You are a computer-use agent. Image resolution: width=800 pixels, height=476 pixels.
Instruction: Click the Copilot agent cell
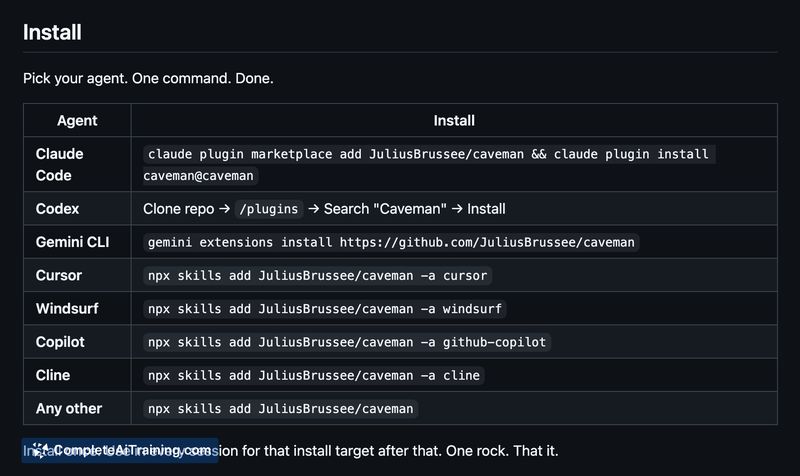click(60, 342)
